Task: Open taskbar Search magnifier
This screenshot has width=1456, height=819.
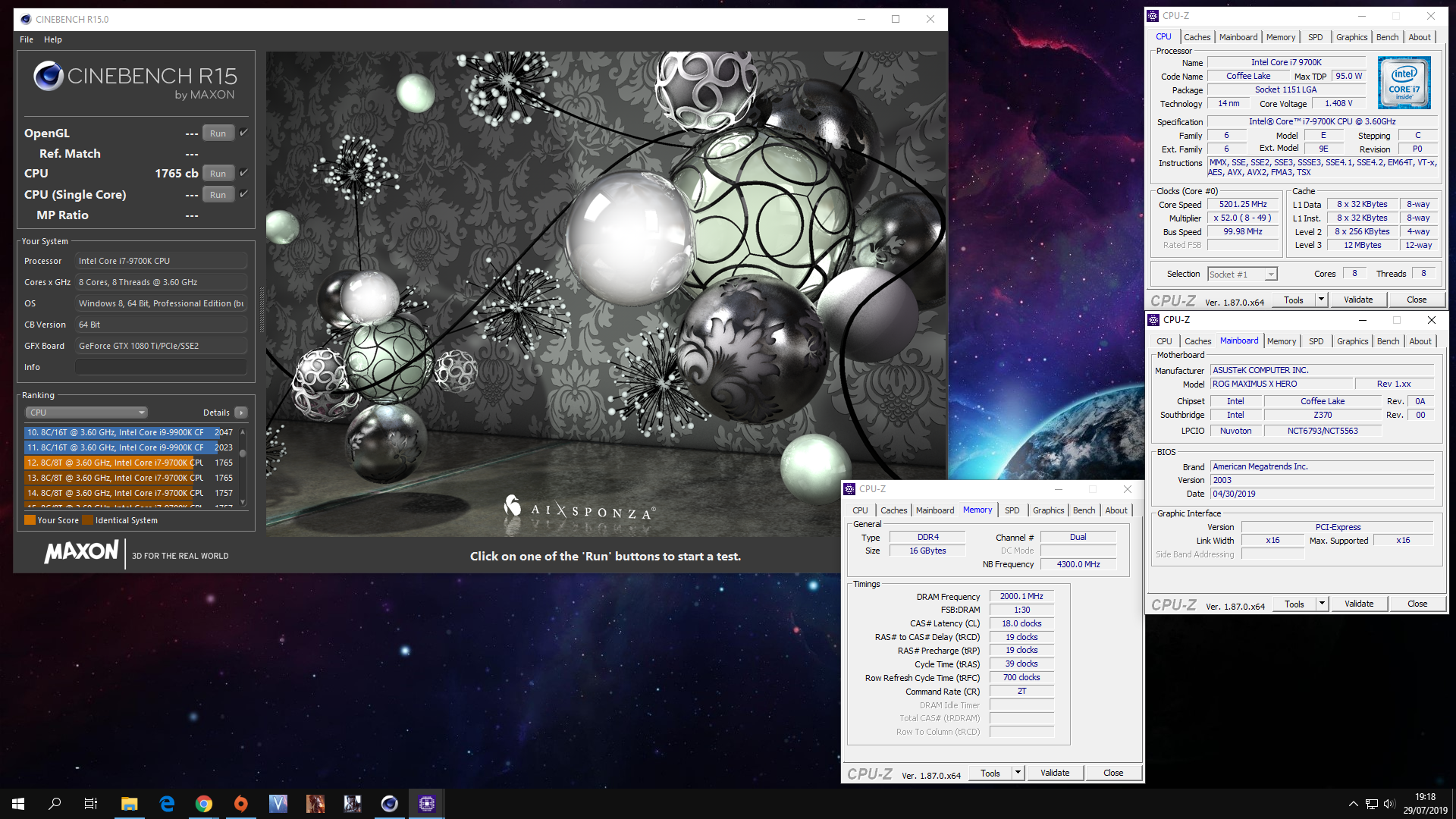Action: 55,804
